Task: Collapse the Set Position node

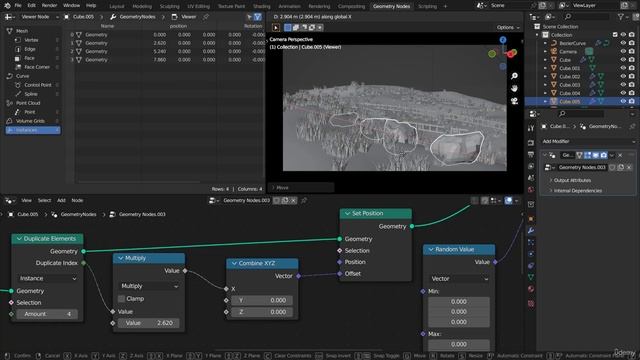Action: click(x=347, y=213)
